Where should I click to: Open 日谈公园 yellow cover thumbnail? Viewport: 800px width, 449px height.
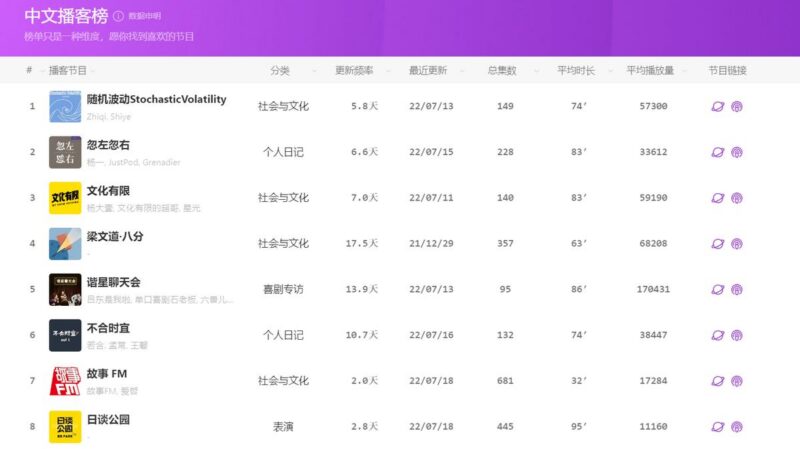[x=65, y=427]
